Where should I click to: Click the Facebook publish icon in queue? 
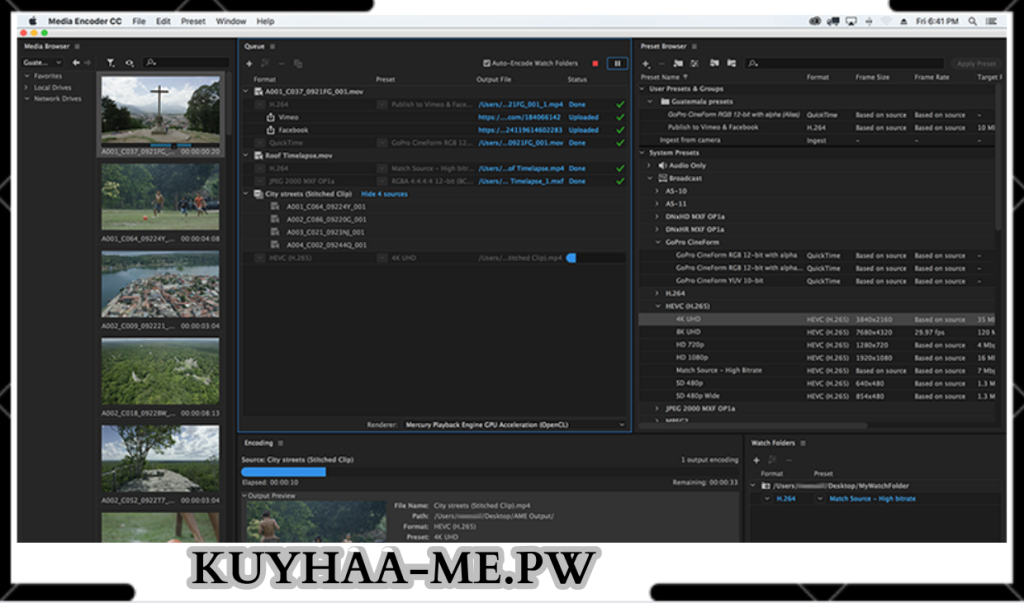[270, 130]
